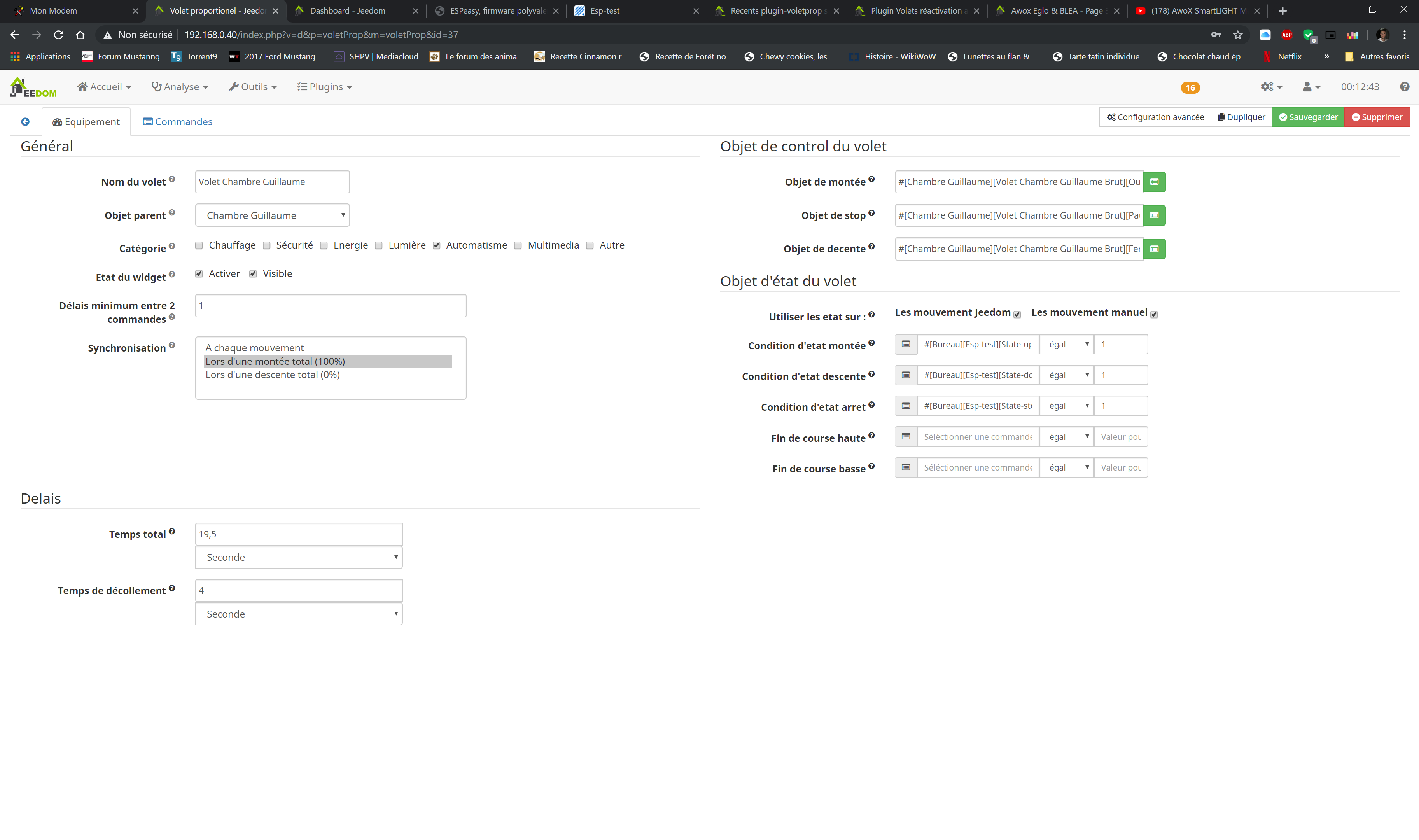Click the Dupliquer button
1419x840 pixels.
tap(1241, 117)
